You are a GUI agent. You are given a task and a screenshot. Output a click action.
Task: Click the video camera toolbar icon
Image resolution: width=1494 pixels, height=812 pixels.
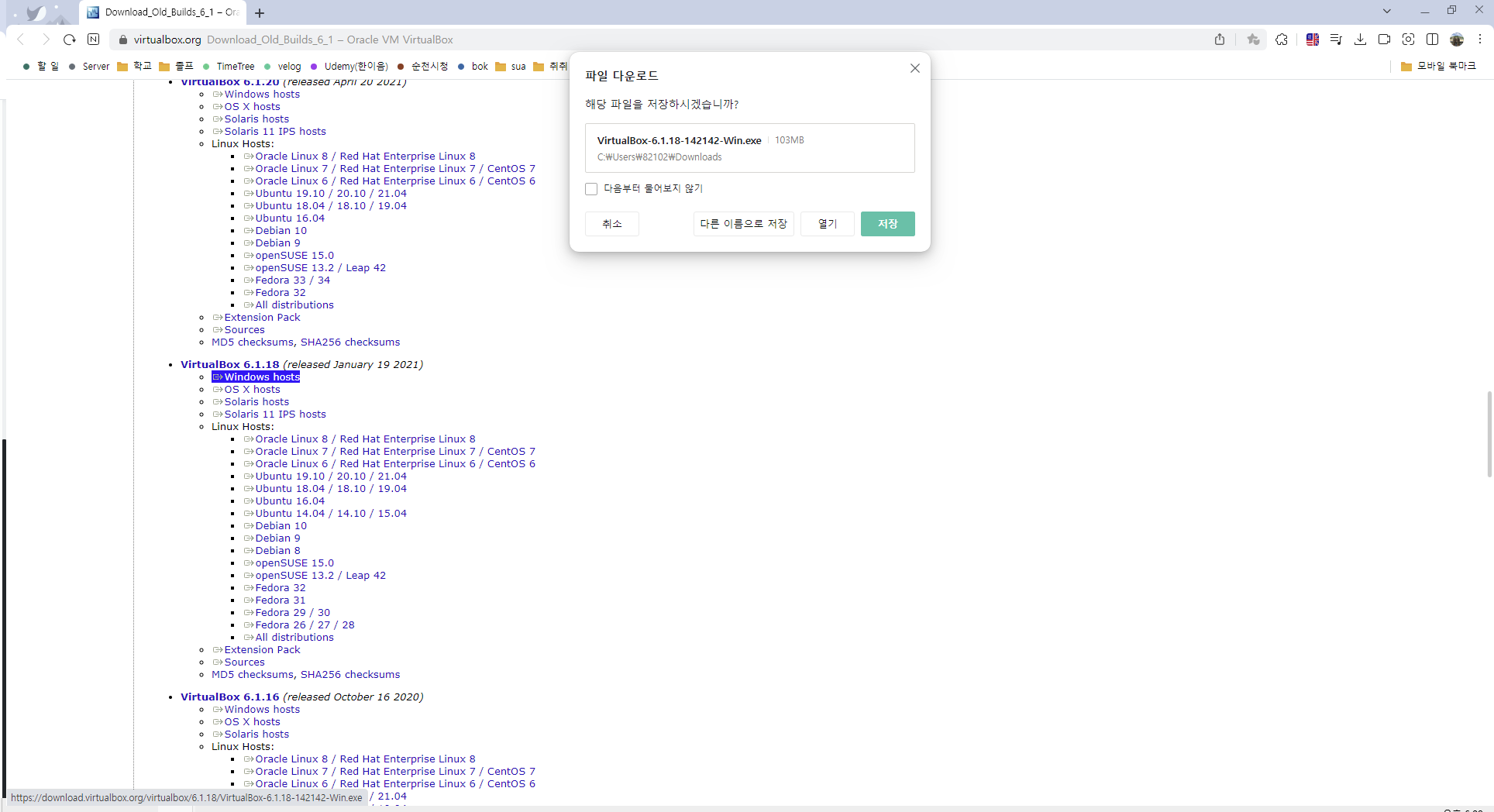coord(1384,40)
